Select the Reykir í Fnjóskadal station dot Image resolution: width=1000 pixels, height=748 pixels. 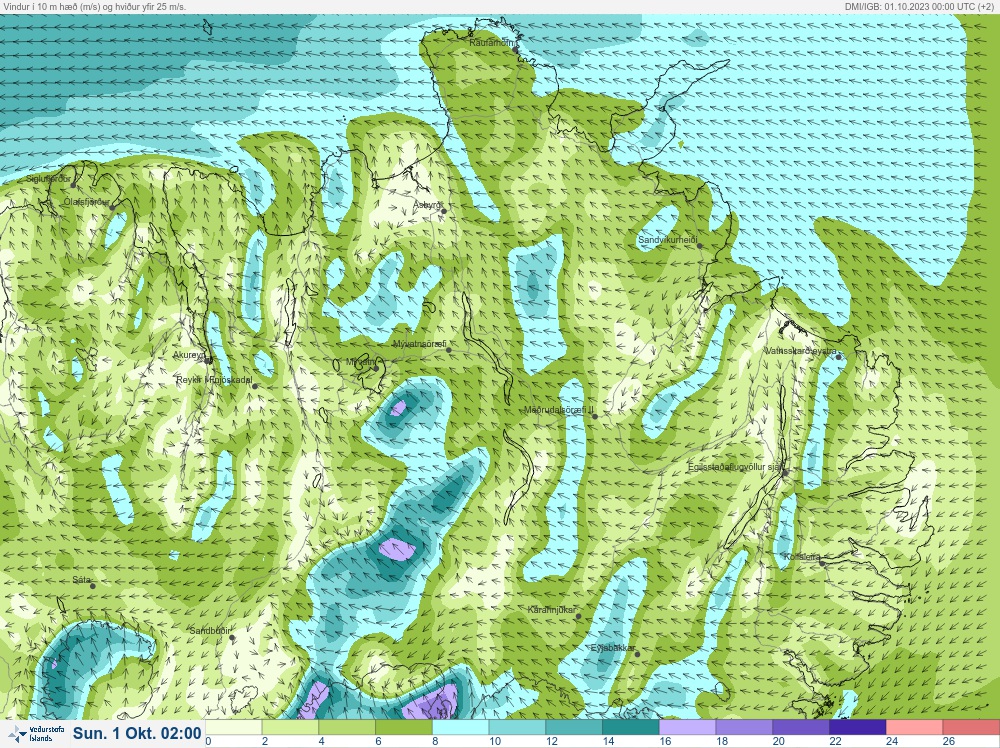tap(254, 386)
